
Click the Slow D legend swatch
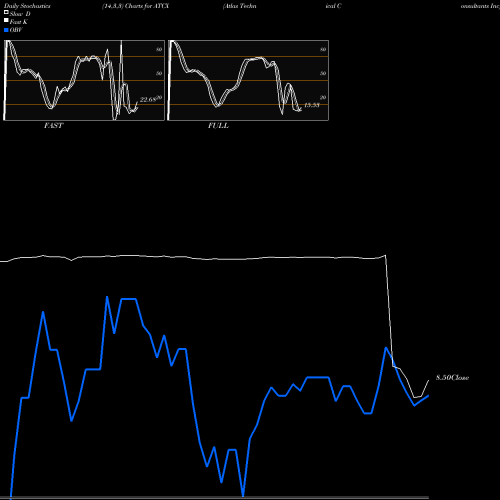(x=6, y=12)
